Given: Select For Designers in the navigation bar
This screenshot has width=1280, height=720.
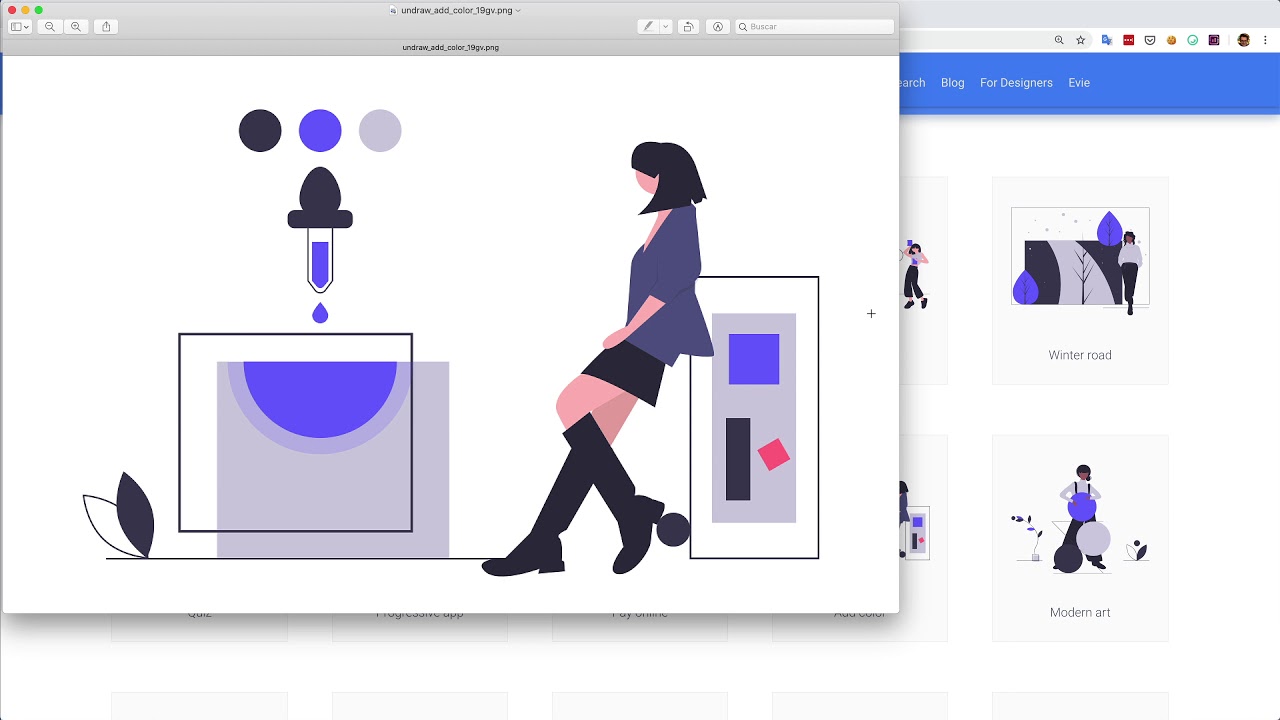Looking at the screenshot, I should point(1016,83).
